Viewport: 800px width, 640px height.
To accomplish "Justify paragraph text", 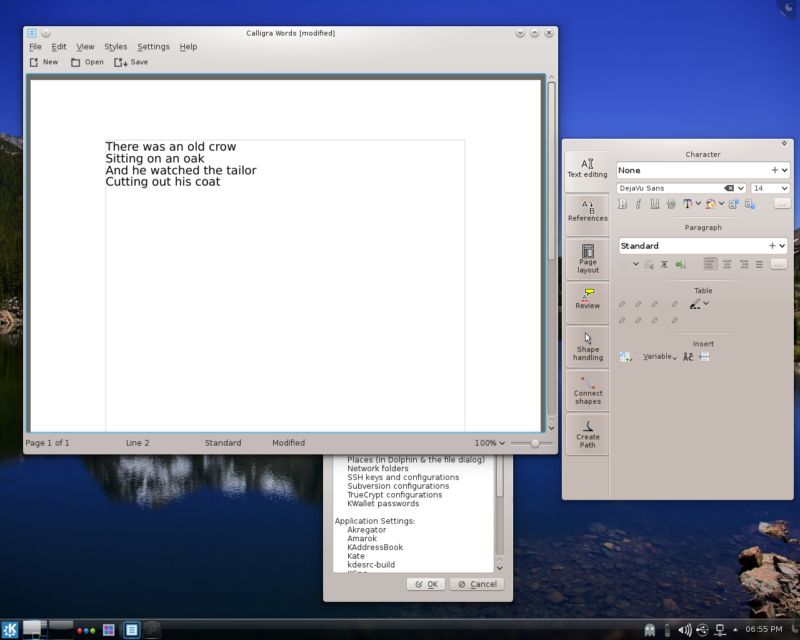I will point(759,264).
